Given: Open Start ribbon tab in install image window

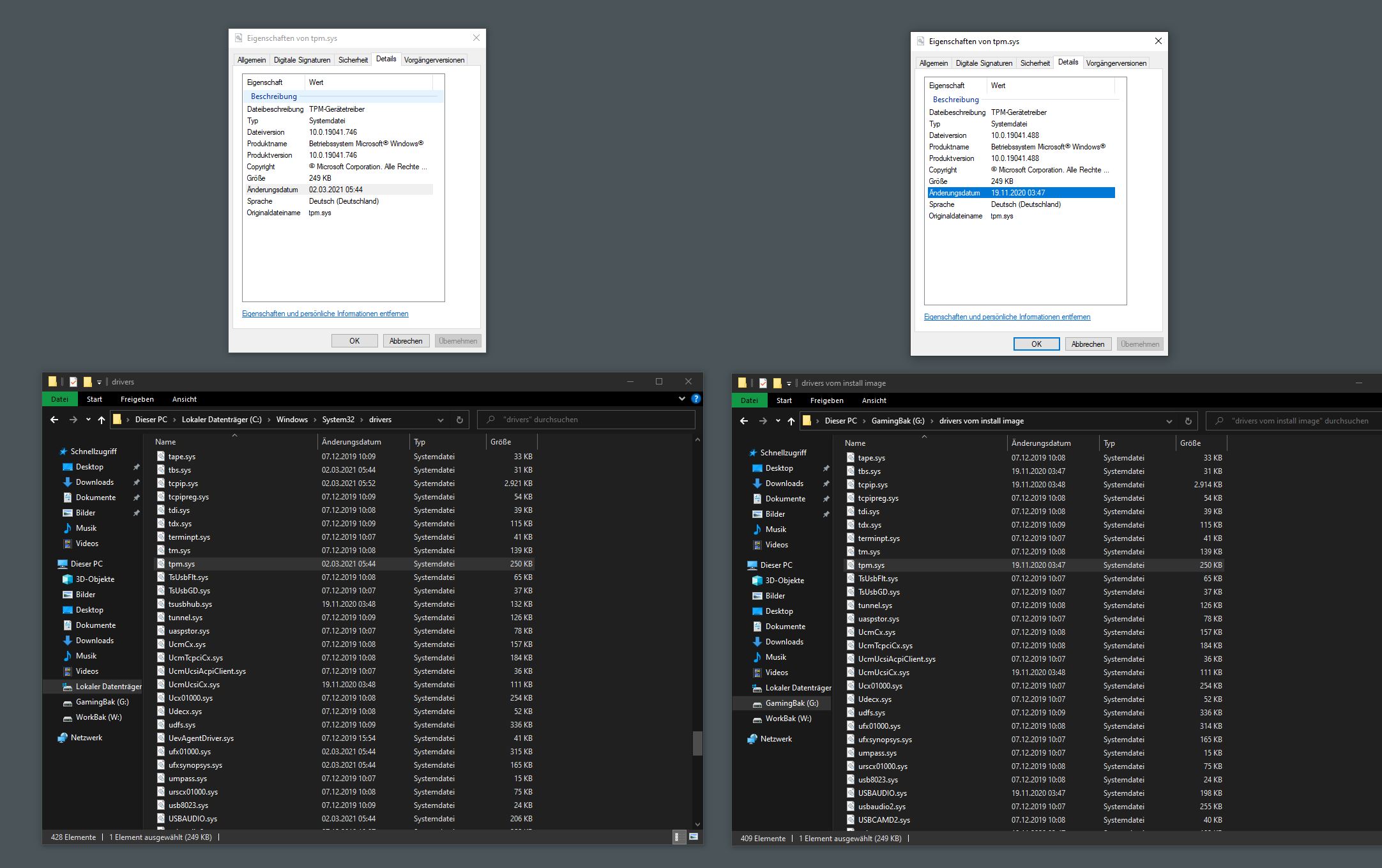Looking at the screenshot, I should (784, 400).
